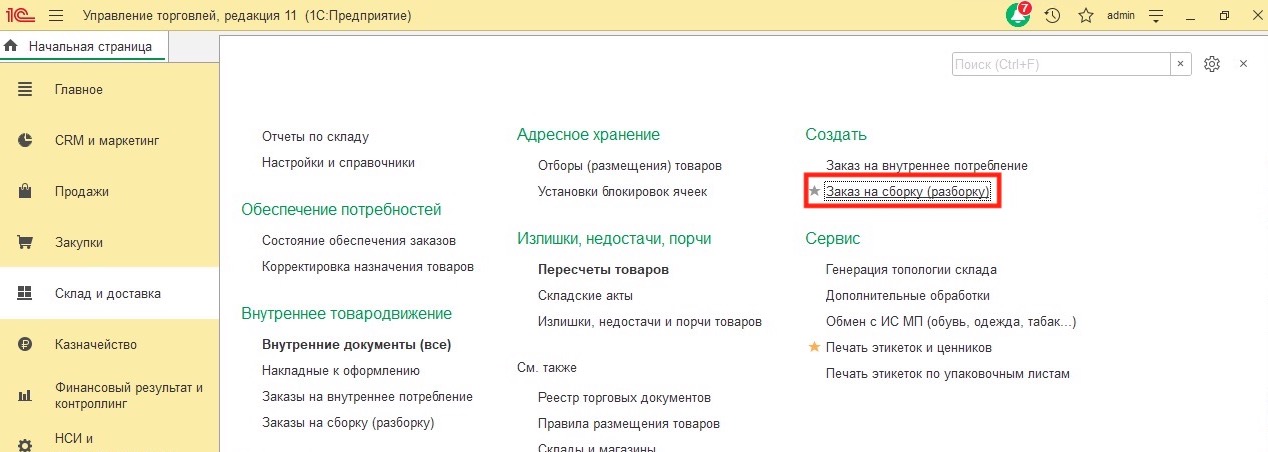Viewport: 1268px width, 452px height.
Task: Open Реестр торговых документов
Action: (624, 398)
